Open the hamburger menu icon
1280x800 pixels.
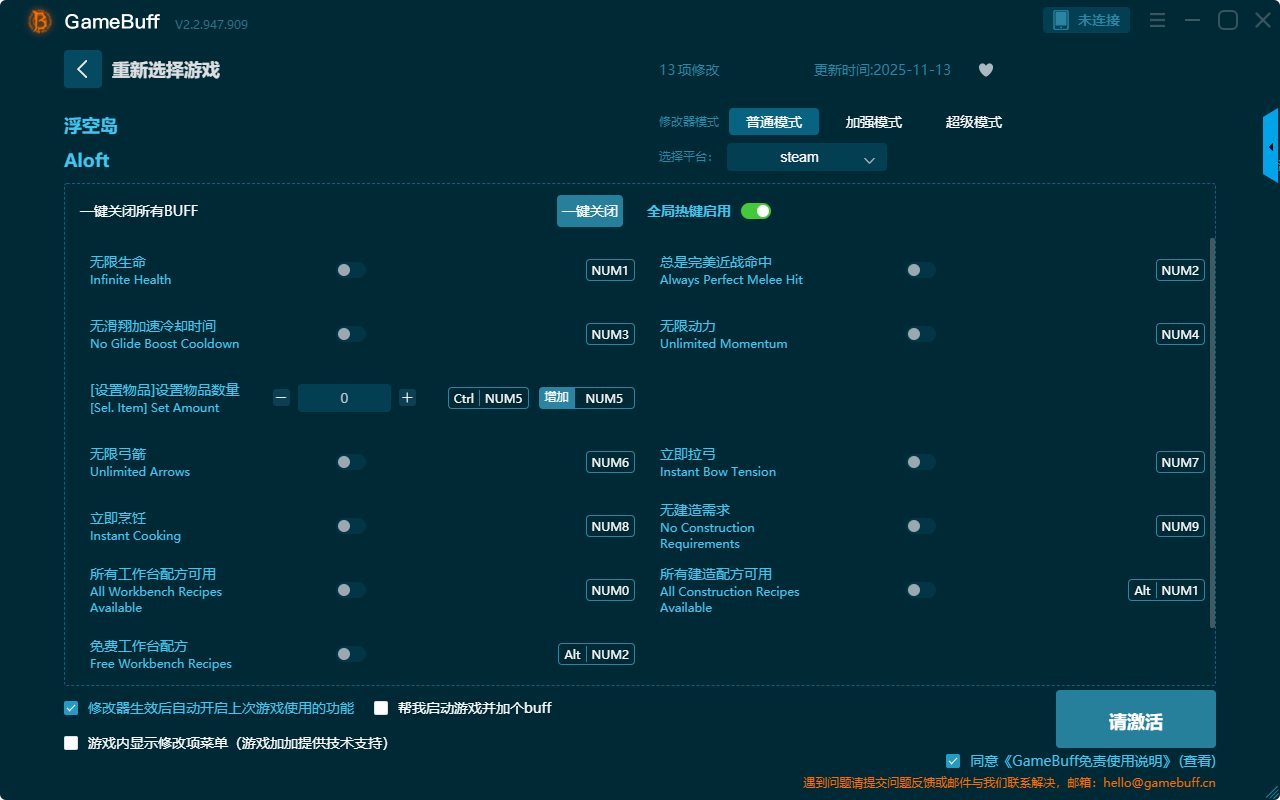tap(1157, 20)
